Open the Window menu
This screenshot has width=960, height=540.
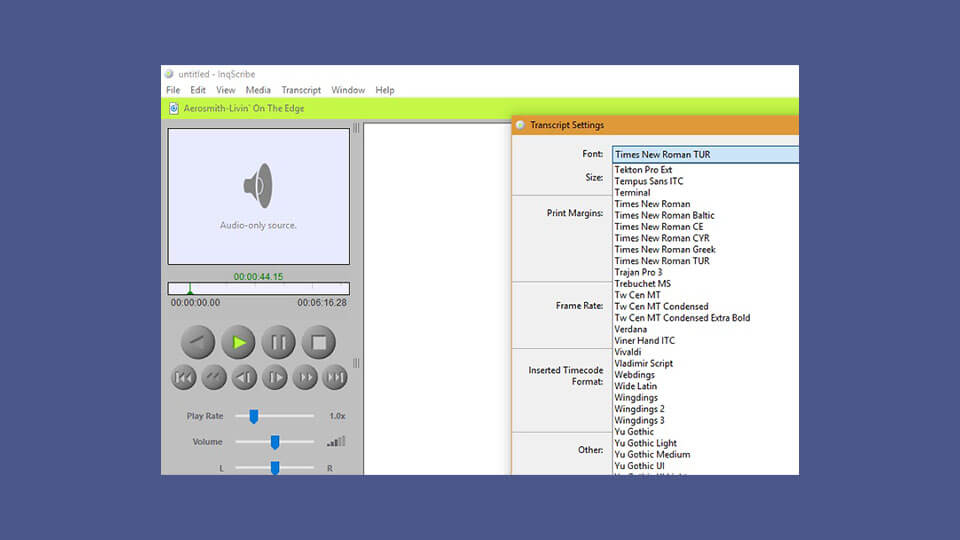pos(348,90)
